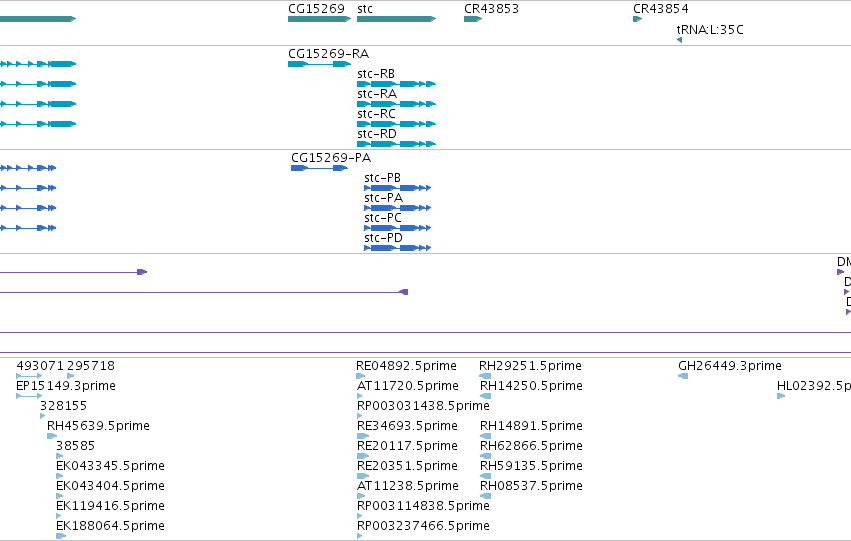Select the CR43854 gene glyph
This screenshot has width=851, height=541.
637,19
